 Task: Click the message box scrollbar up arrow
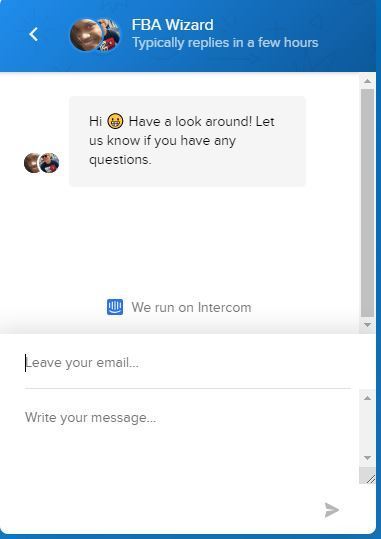tap(367, 398)
